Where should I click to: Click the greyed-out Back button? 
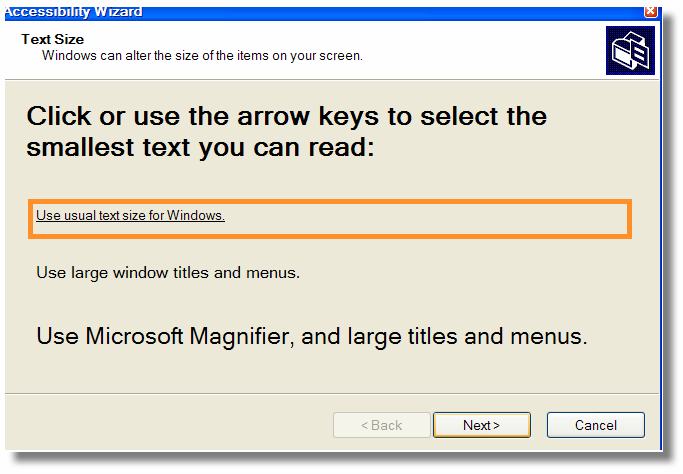click(379, 425)
